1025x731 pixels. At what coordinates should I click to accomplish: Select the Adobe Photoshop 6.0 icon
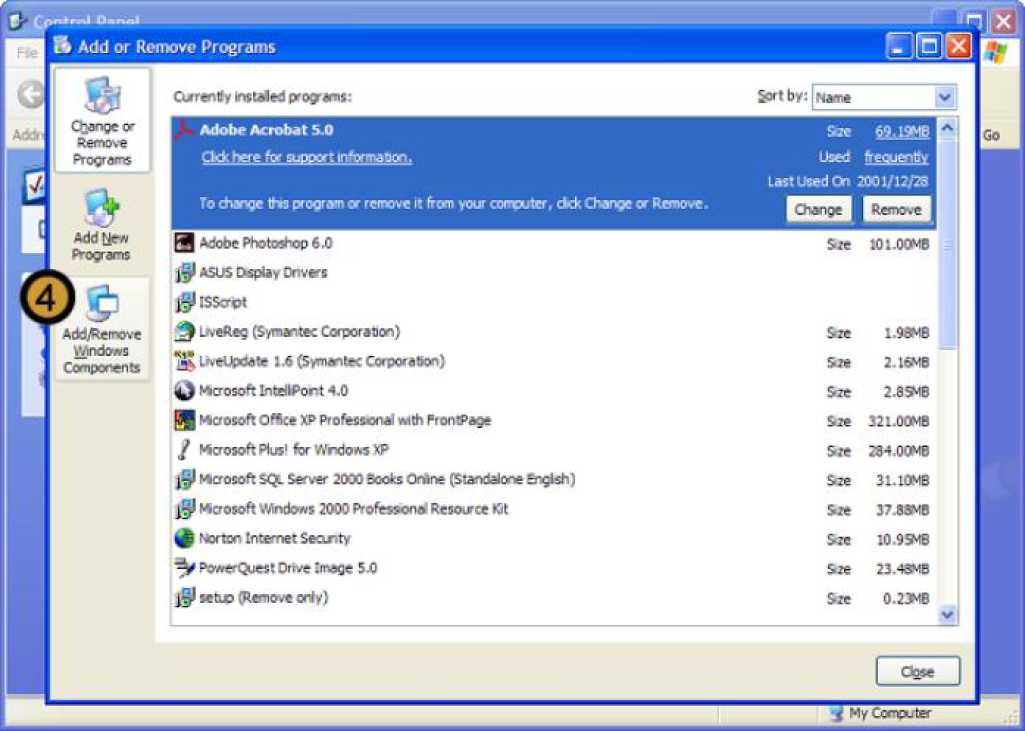tap(184, 243)
